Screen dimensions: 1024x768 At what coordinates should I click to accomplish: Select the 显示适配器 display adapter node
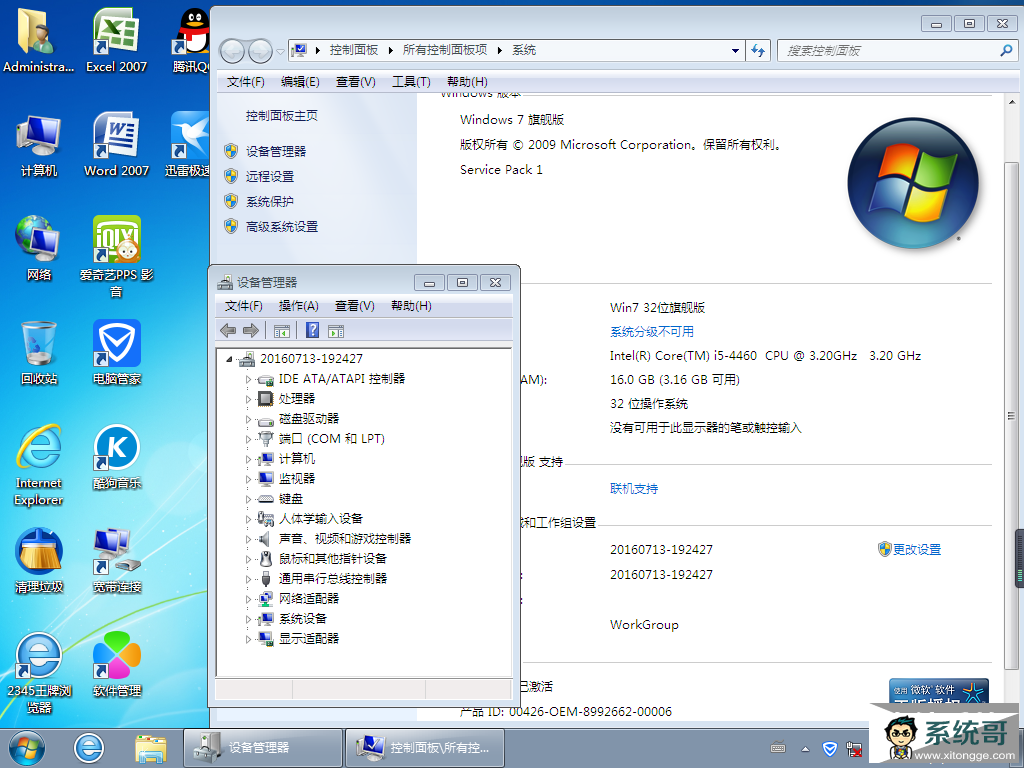308,639
